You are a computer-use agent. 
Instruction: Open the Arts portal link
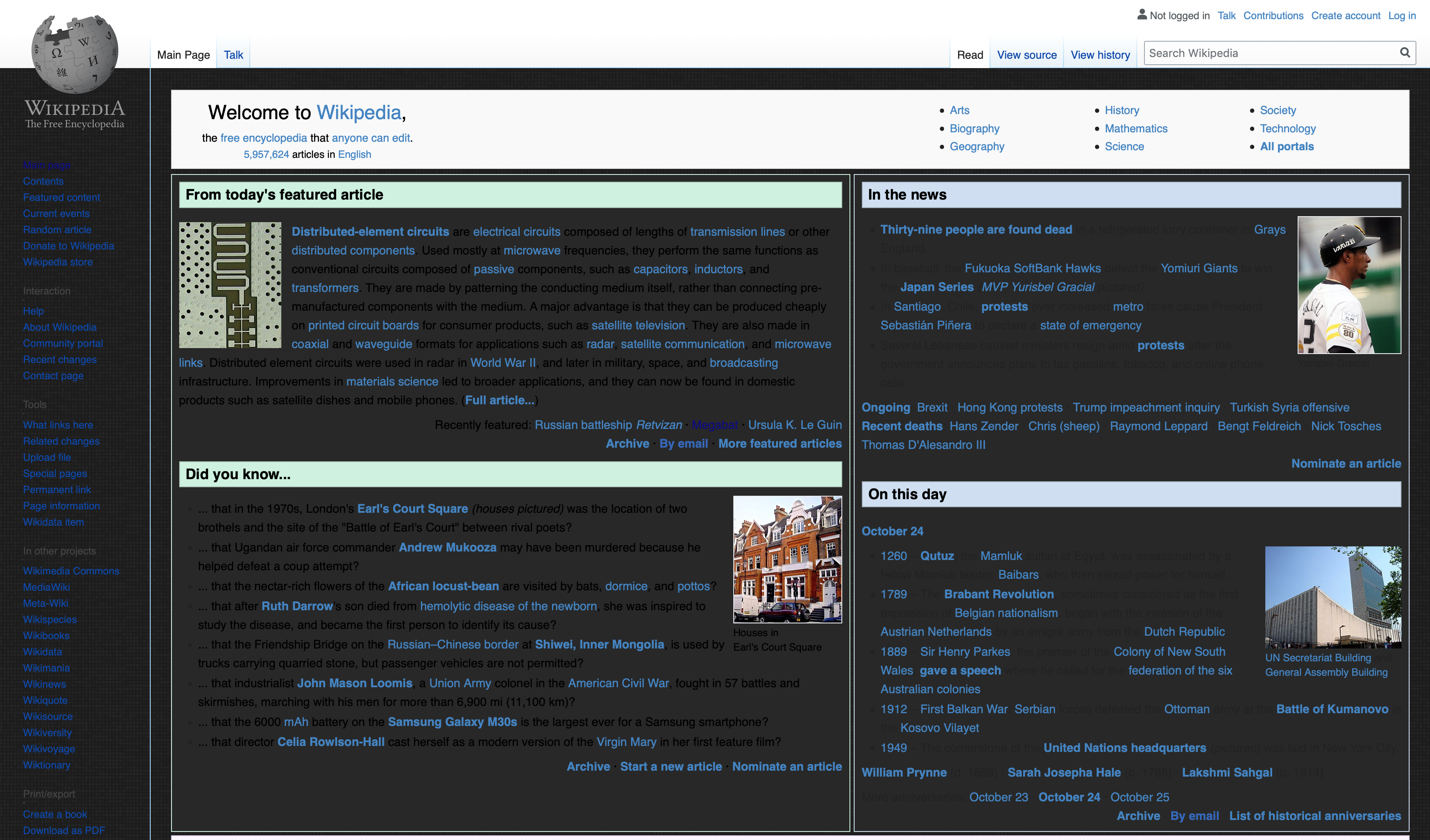(960, 110)
